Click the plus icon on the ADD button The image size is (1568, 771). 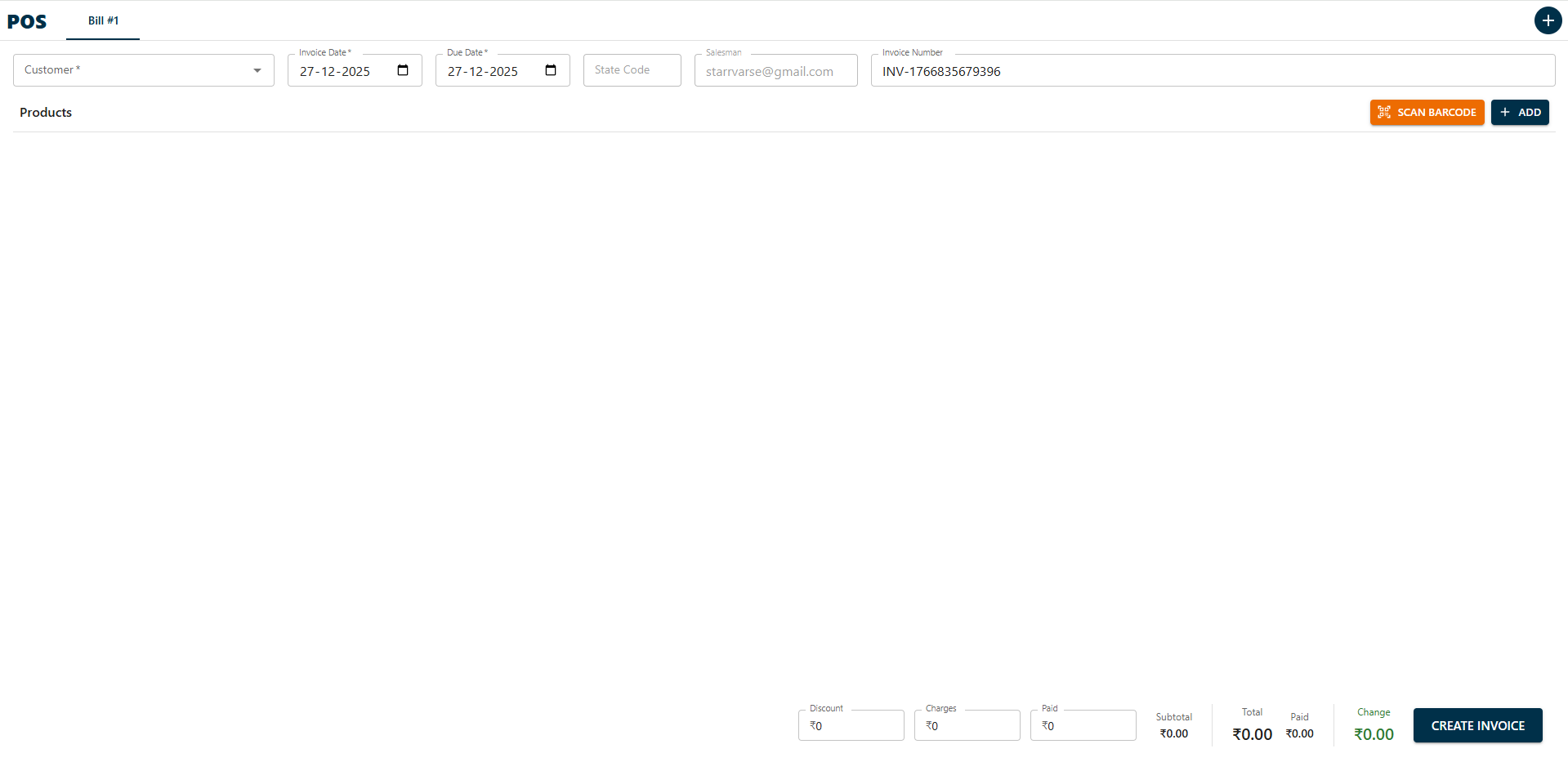click(x=1504, y=112)
